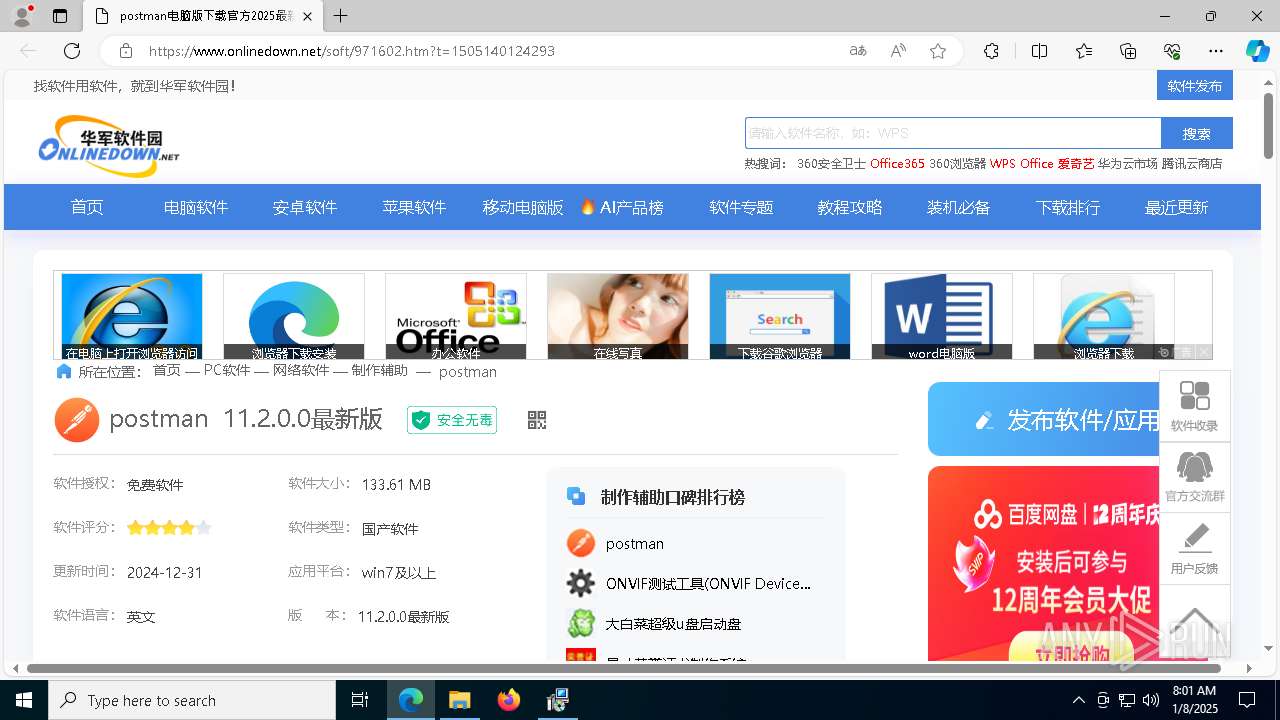This screenshot has height=720, width=1280.
Task: Toggle split screen icon
Action: 1040,51
